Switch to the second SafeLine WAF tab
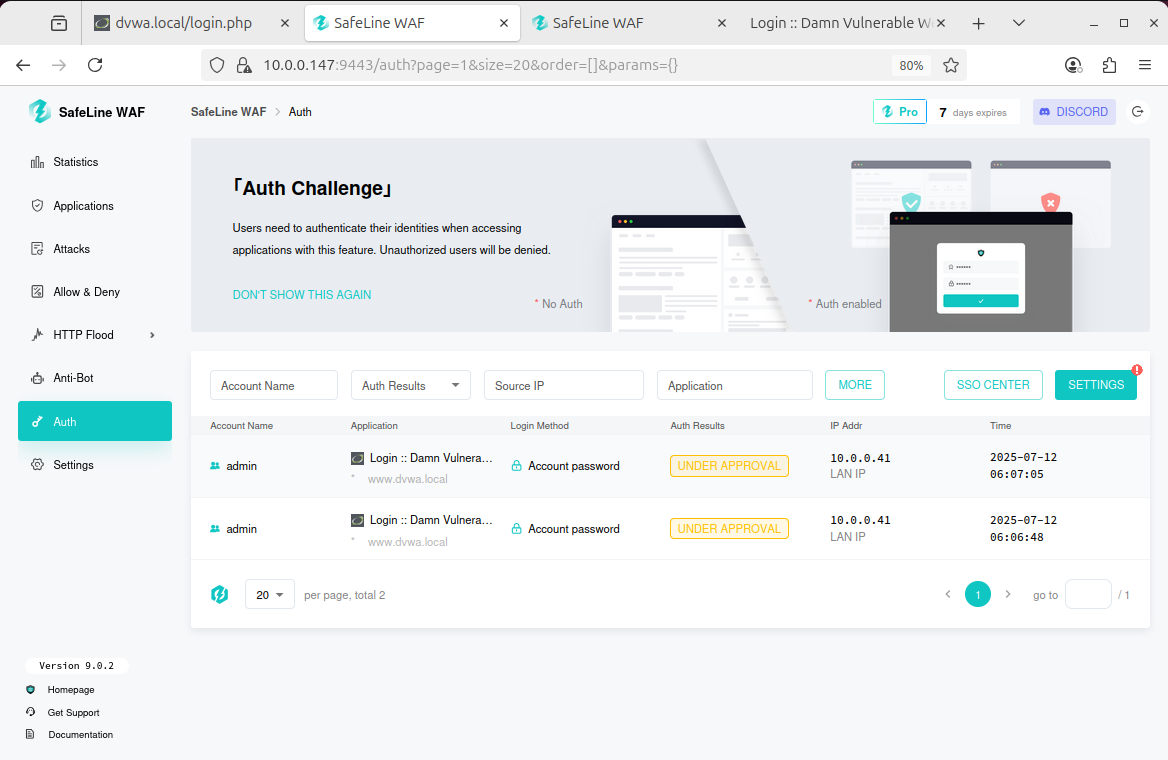 (629, 23)
